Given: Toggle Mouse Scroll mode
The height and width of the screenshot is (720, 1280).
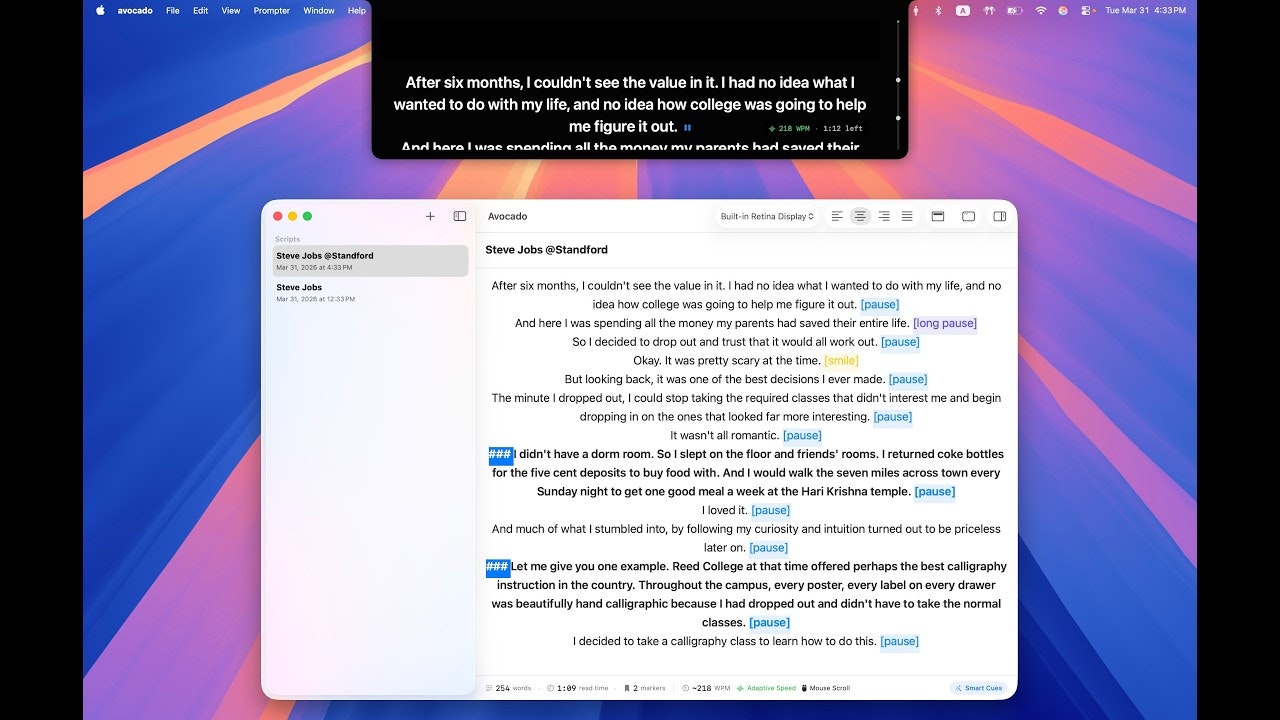Looking at the screenshot, I should pos(826,688).
